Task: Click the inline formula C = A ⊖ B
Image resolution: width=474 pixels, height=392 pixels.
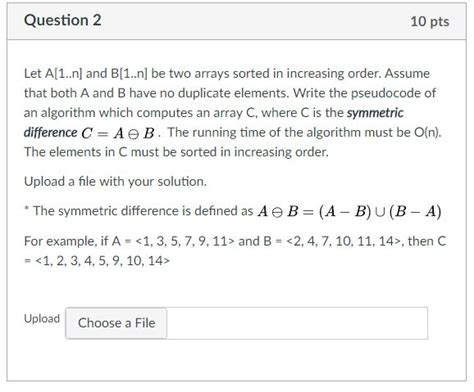Action: pyautogui.click(x=117, y=133)
